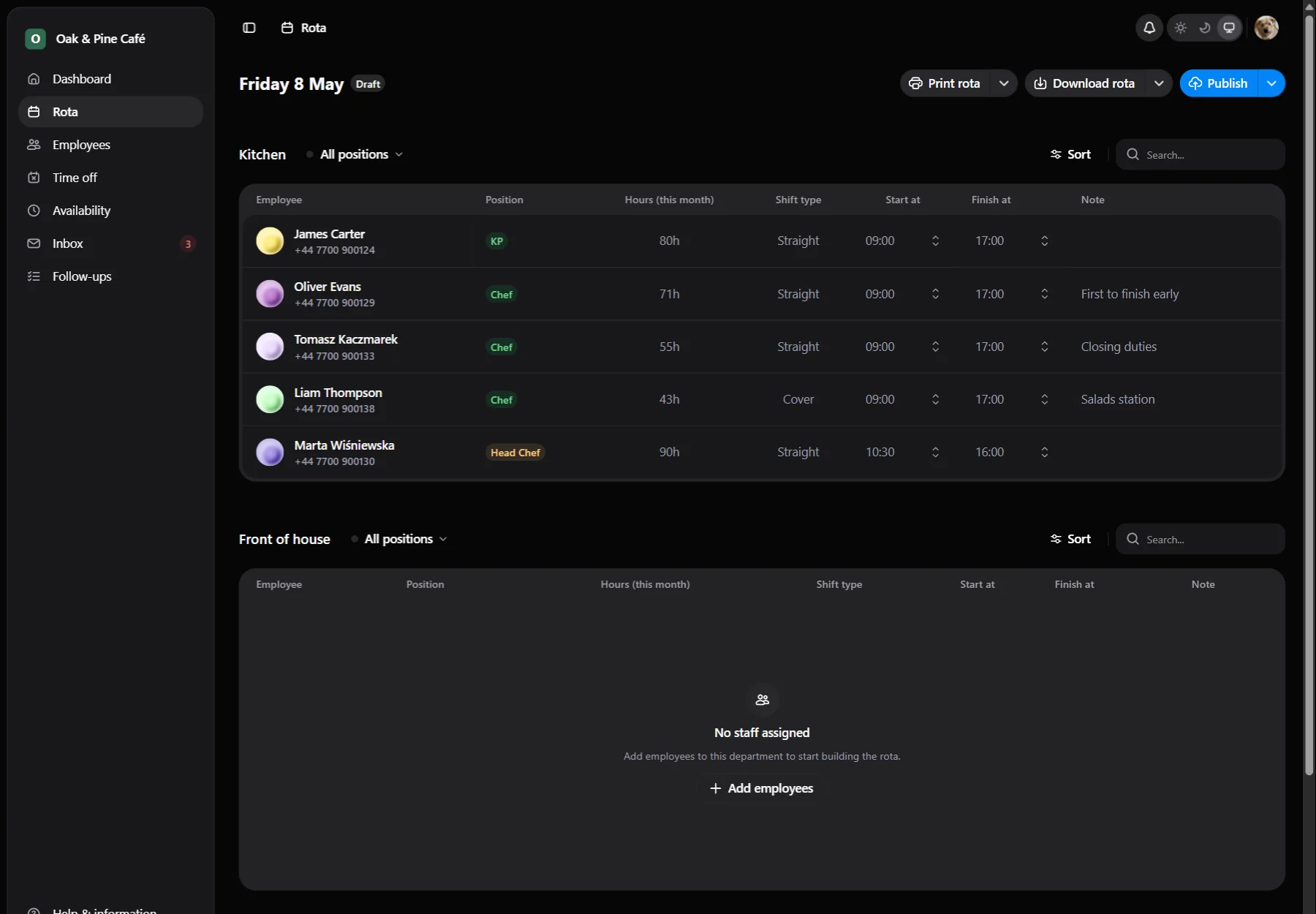This screenshot has width=1316, height=914.
Task: Adjust Marta Wiśniewska's start time stepper
Action: tap(935, 452)
